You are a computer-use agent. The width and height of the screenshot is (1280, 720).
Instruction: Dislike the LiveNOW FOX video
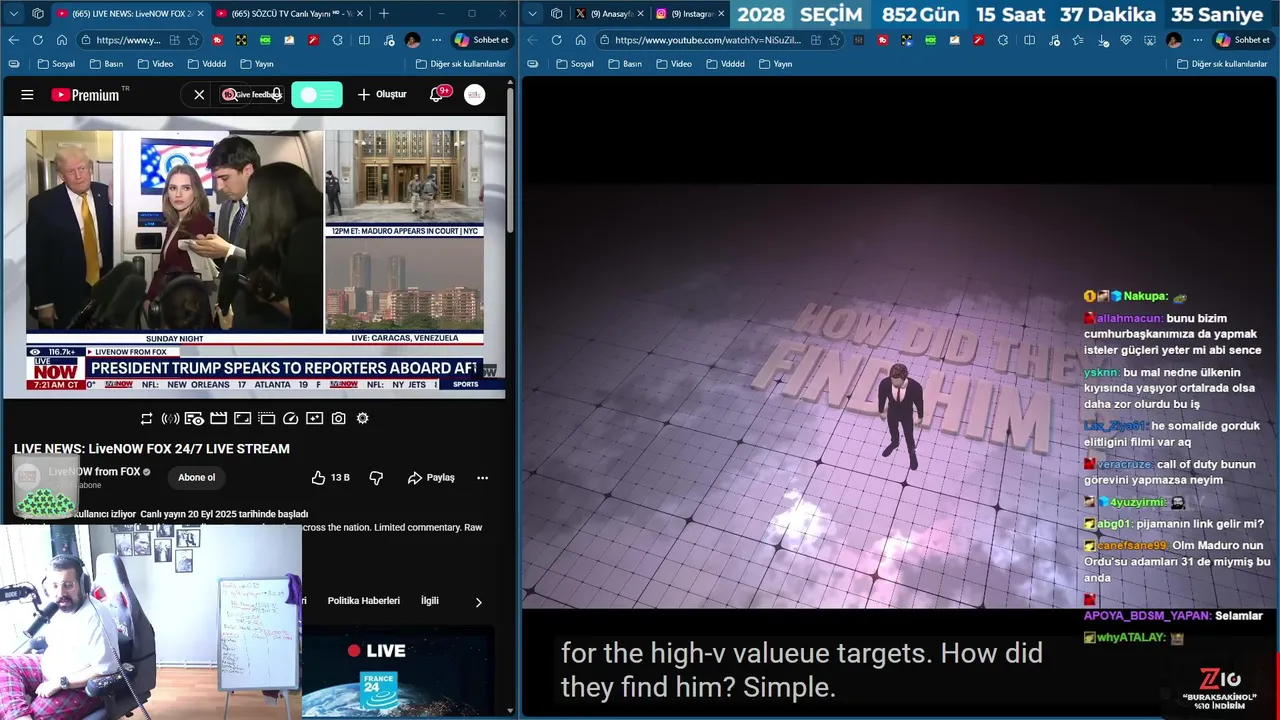click(376, 478)
